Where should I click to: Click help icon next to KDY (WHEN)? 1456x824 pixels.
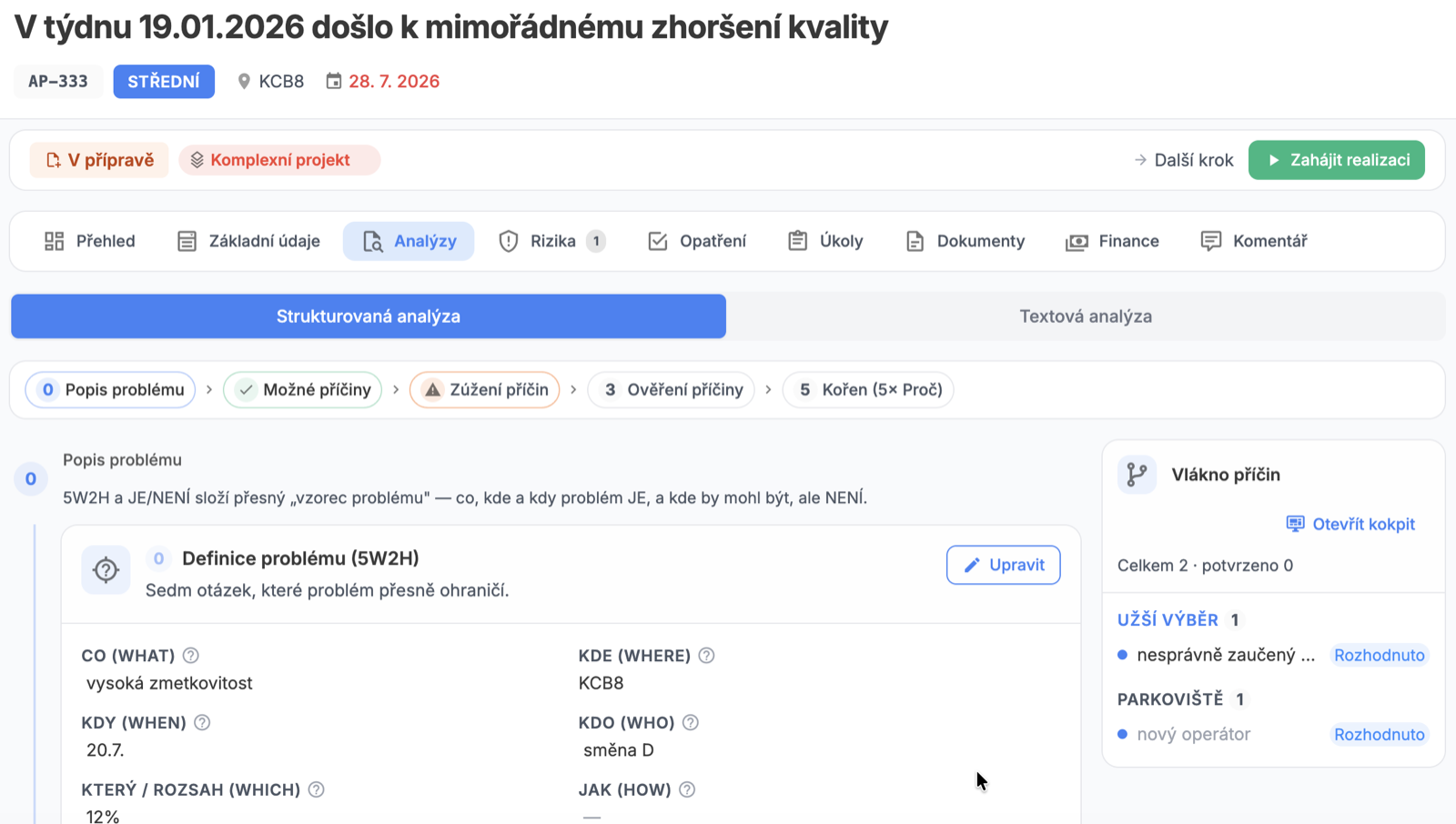click(x=202, y=723)
